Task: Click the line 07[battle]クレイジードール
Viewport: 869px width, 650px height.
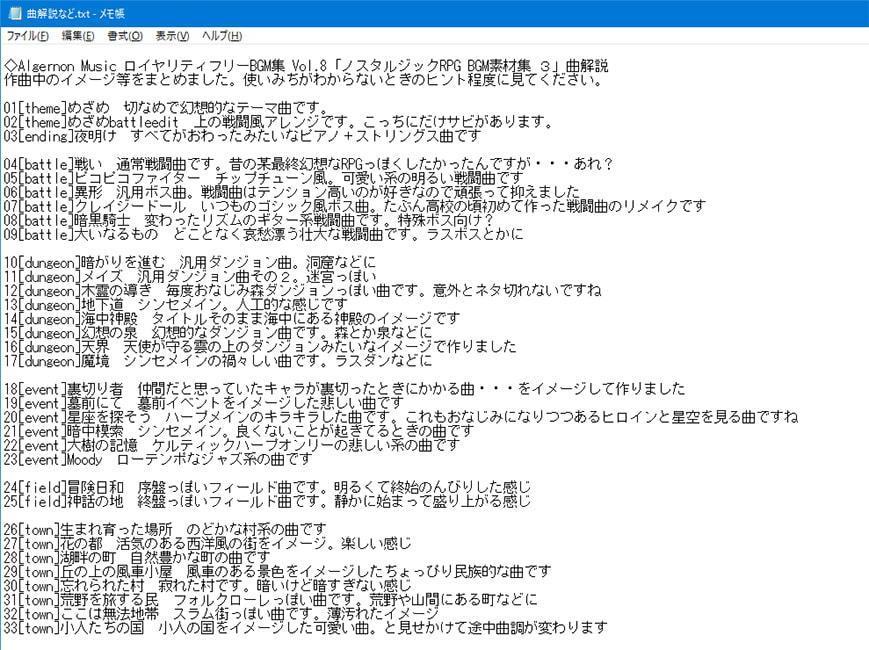Action: pyautogui.click(x=355, y=207)
